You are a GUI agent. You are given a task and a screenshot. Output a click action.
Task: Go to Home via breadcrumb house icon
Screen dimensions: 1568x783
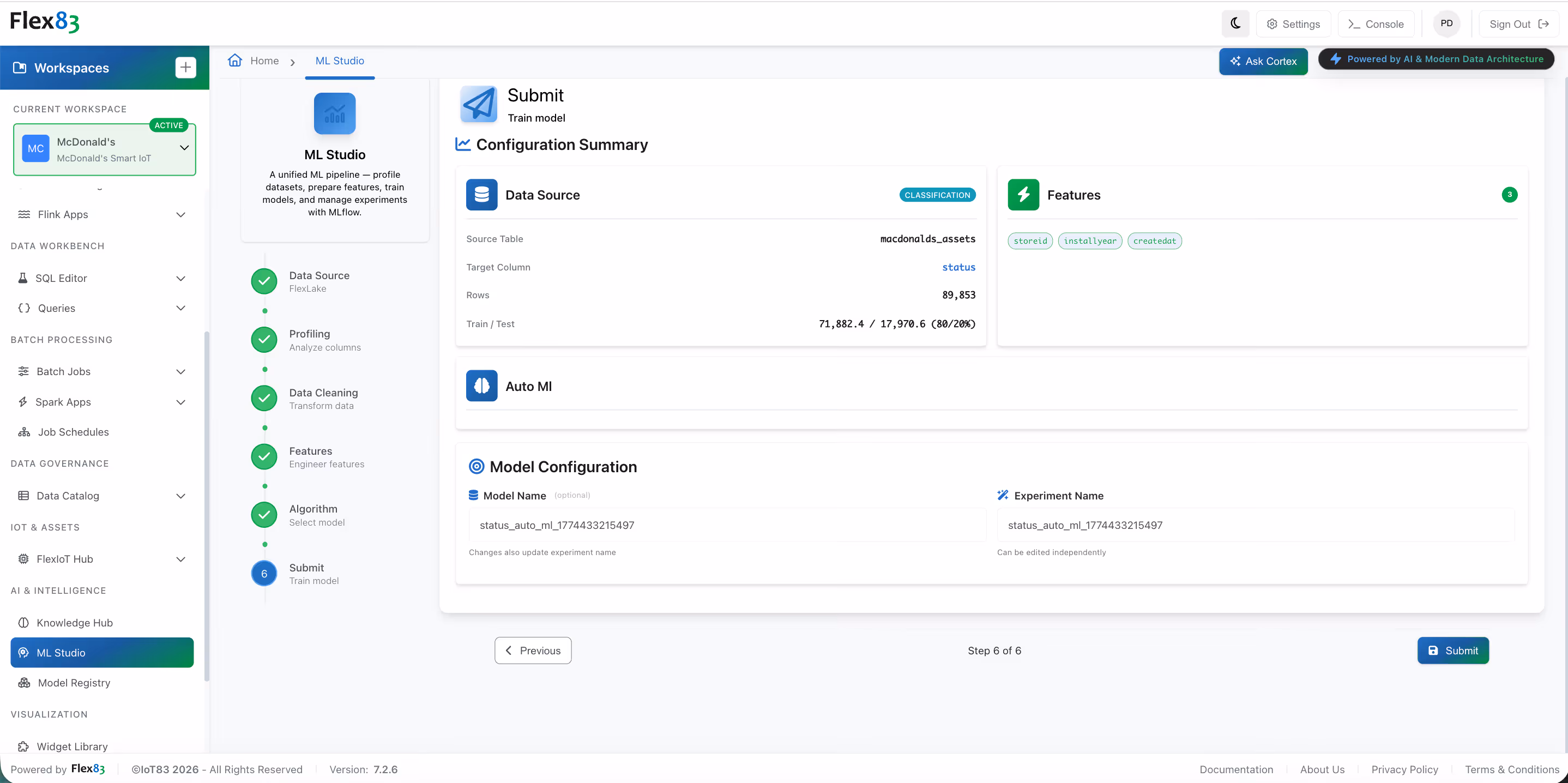pos(235,61)
